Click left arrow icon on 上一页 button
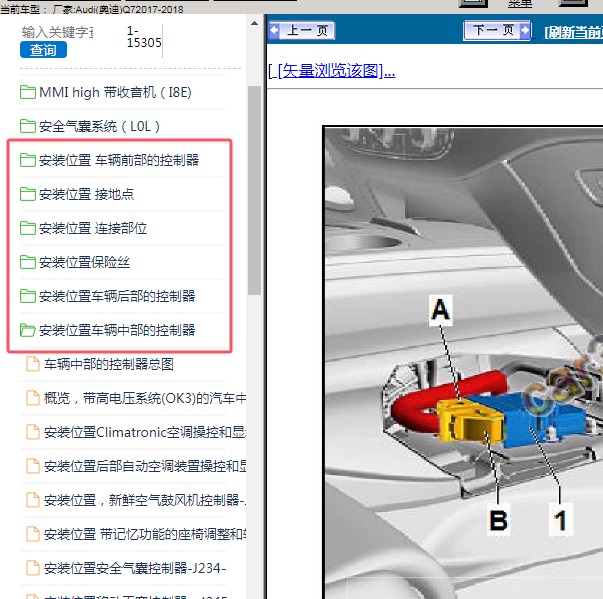Image resolution: width=603 pixels, height=599 pixels. (275, 30)
